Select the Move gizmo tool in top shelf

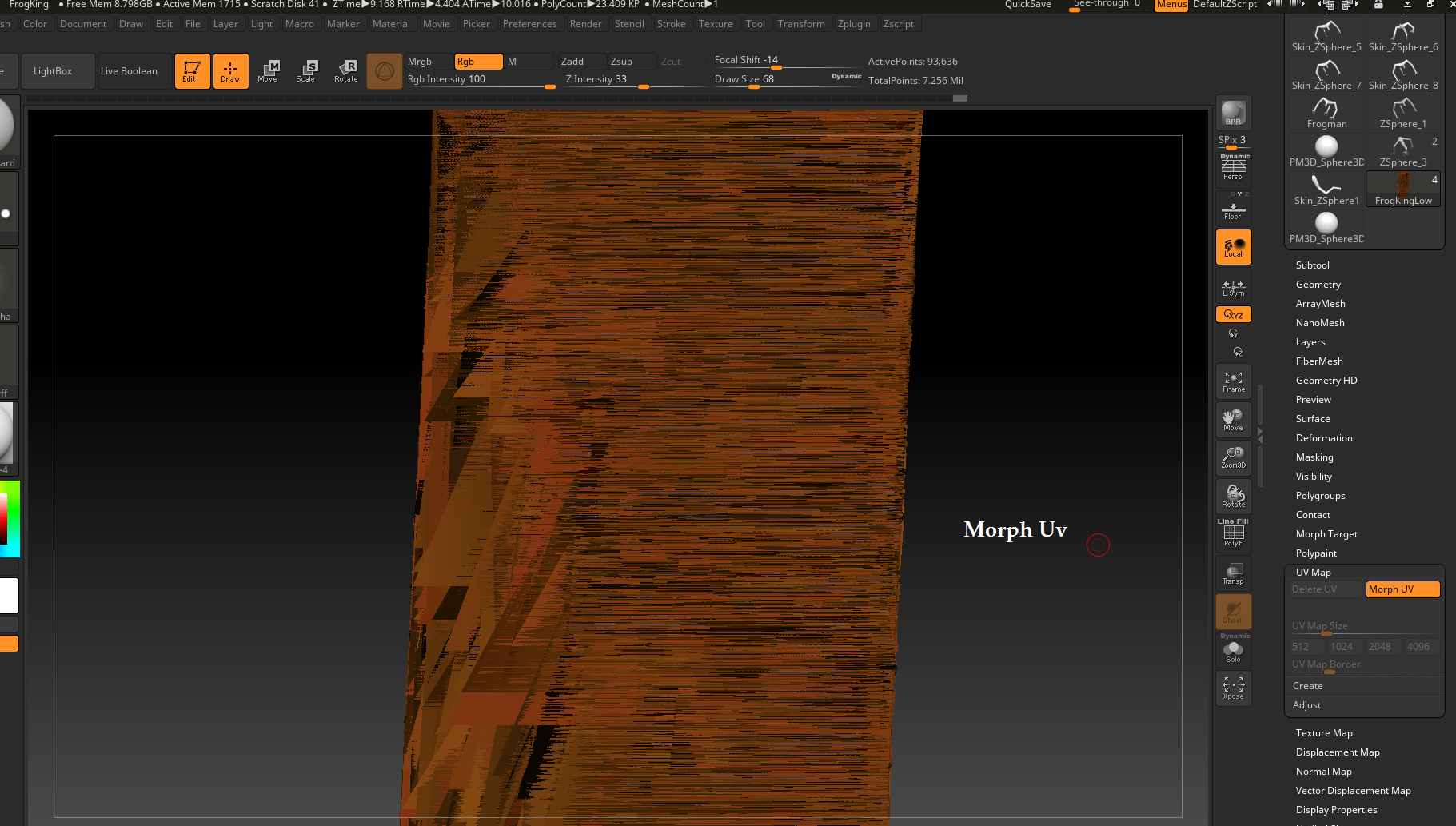coord(269,71)
